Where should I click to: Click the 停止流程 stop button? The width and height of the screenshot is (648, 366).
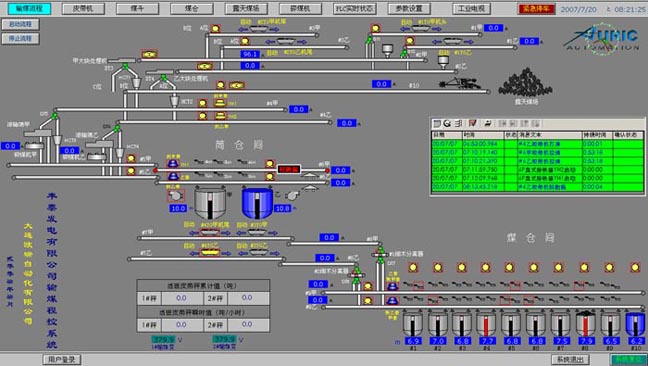point(21,38)
